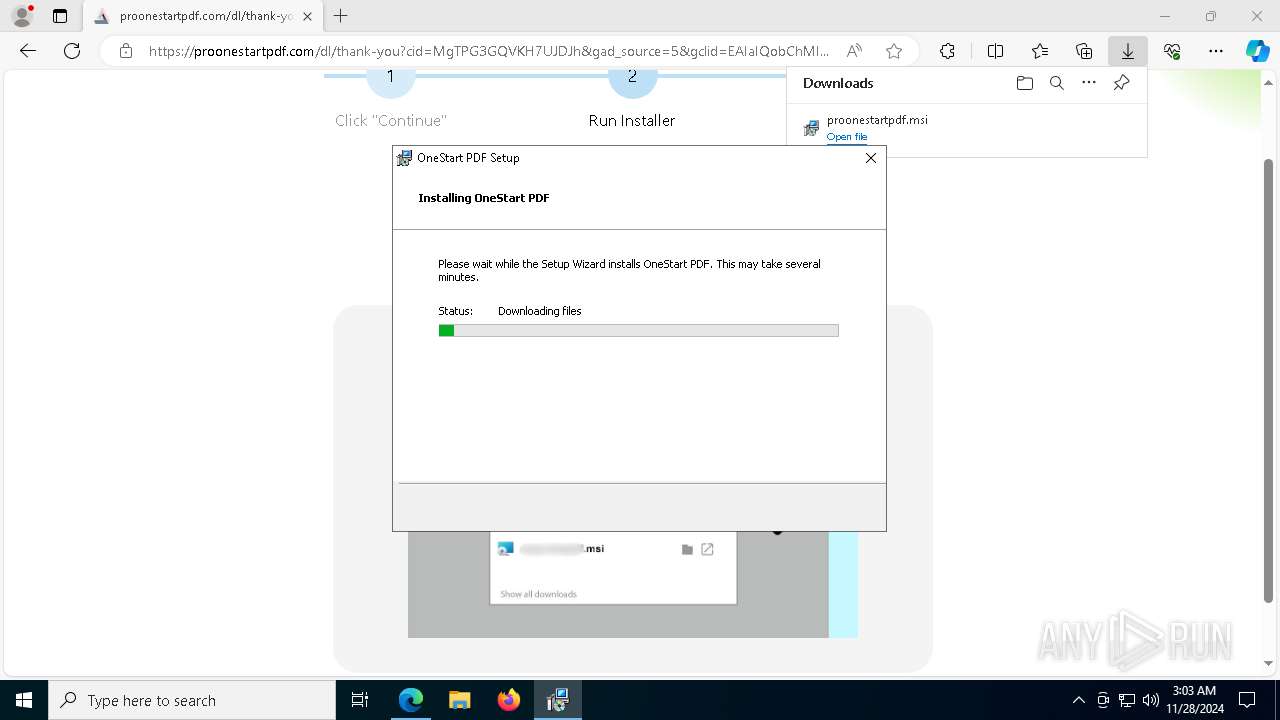Open volume control tray icon
Screen dimensions: 1280x720
pyautogui.click(x=1150, y=700)
